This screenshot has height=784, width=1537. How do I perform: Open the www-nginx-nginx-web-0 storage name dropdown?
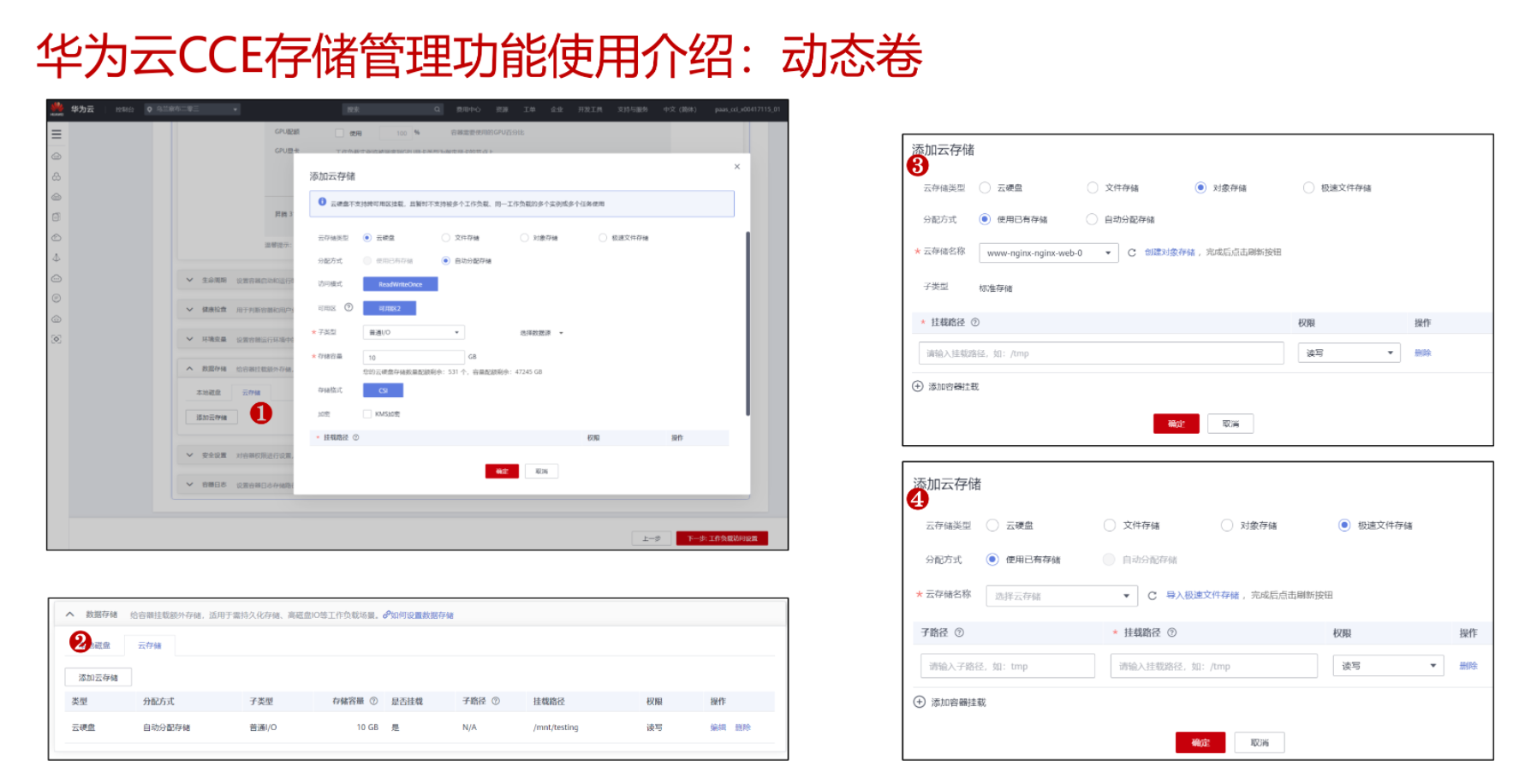[x=1049, y=252]
